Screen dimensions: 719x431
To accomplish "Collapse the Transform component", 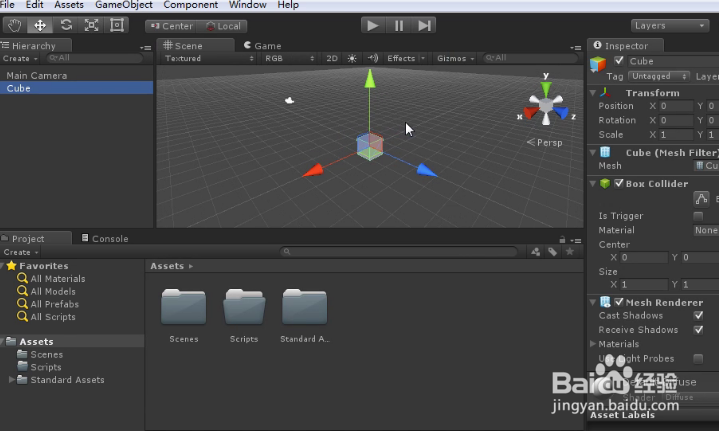I will (592, 93).
